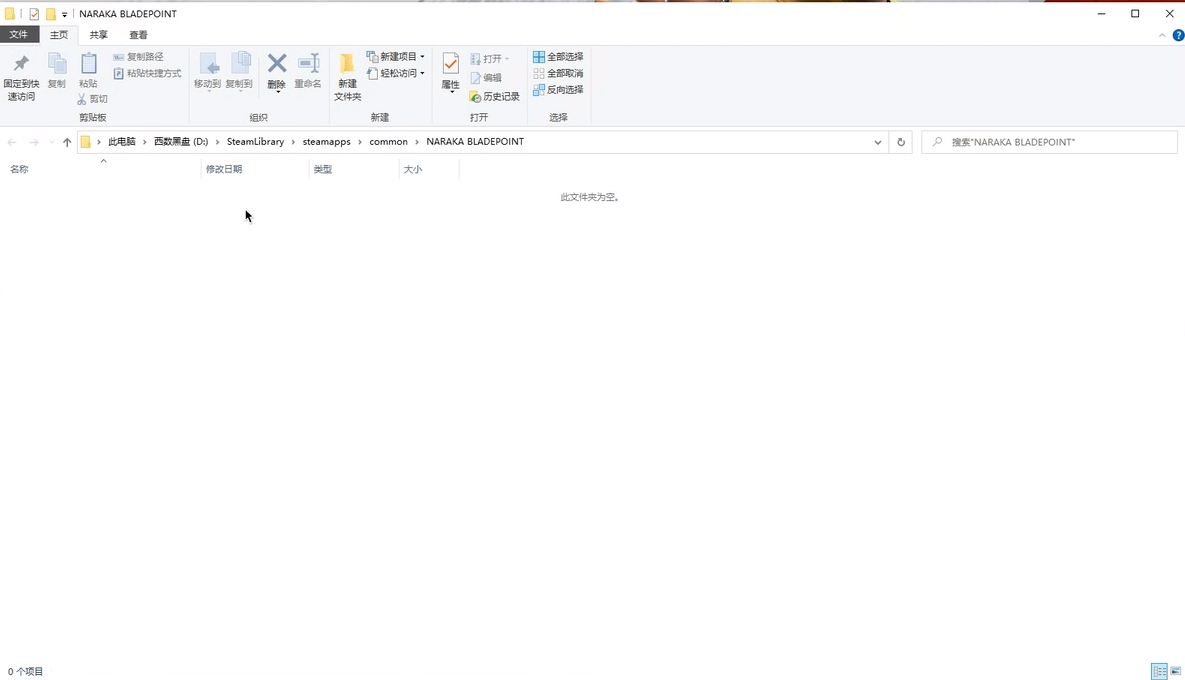Expand the chevron after SteamLibrary in path
Image resolution: width=1185 pixels, height=680 pixels.
[x=293, y=142]
